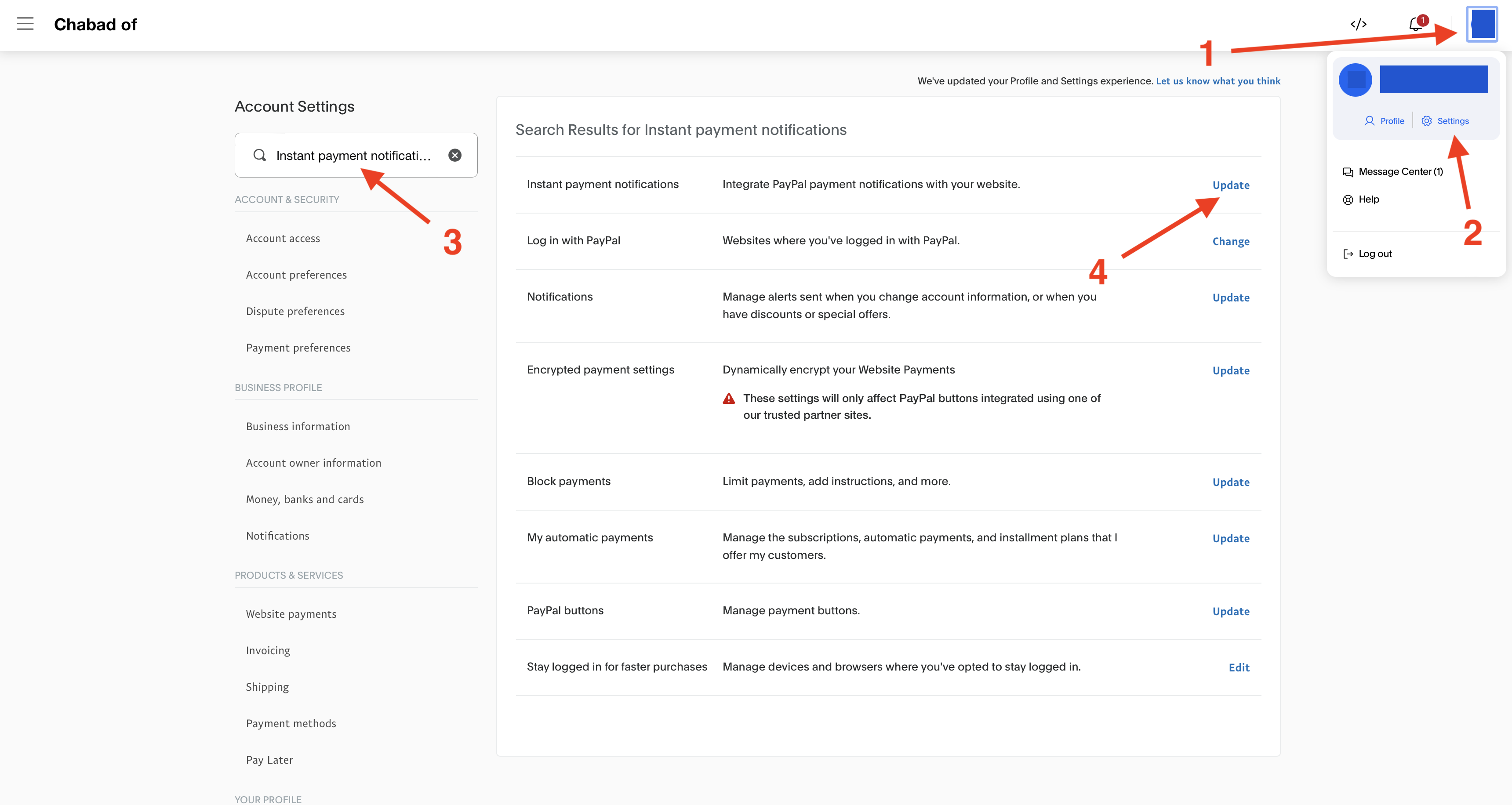This screenshot has width=1512, height=805.
Task: Open Message Center from the dropdown
Action: pyautogui.click(x=1400, y=171)
